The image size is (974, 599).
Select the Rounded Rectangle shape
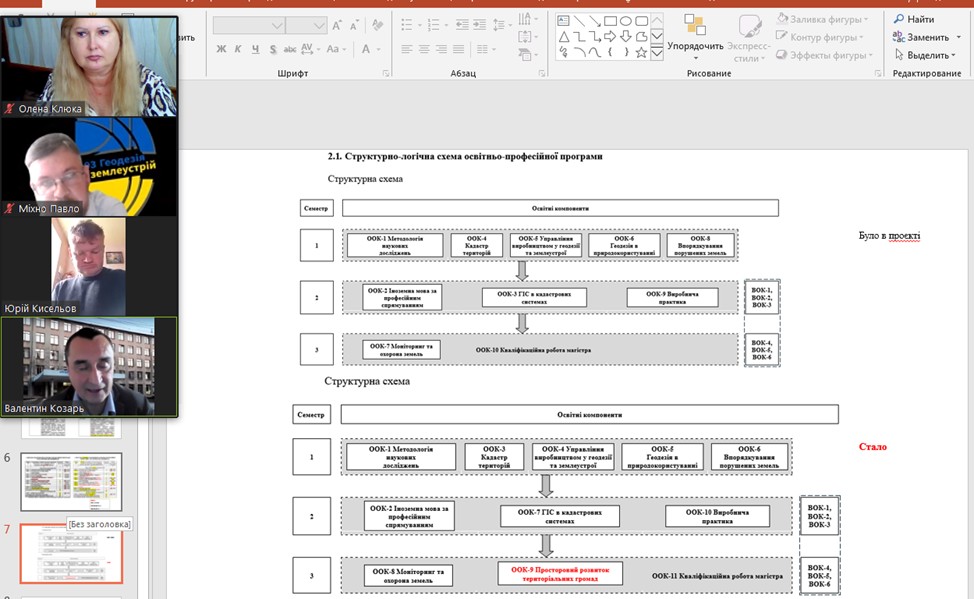pyautogui.click(x=641, y=21)
